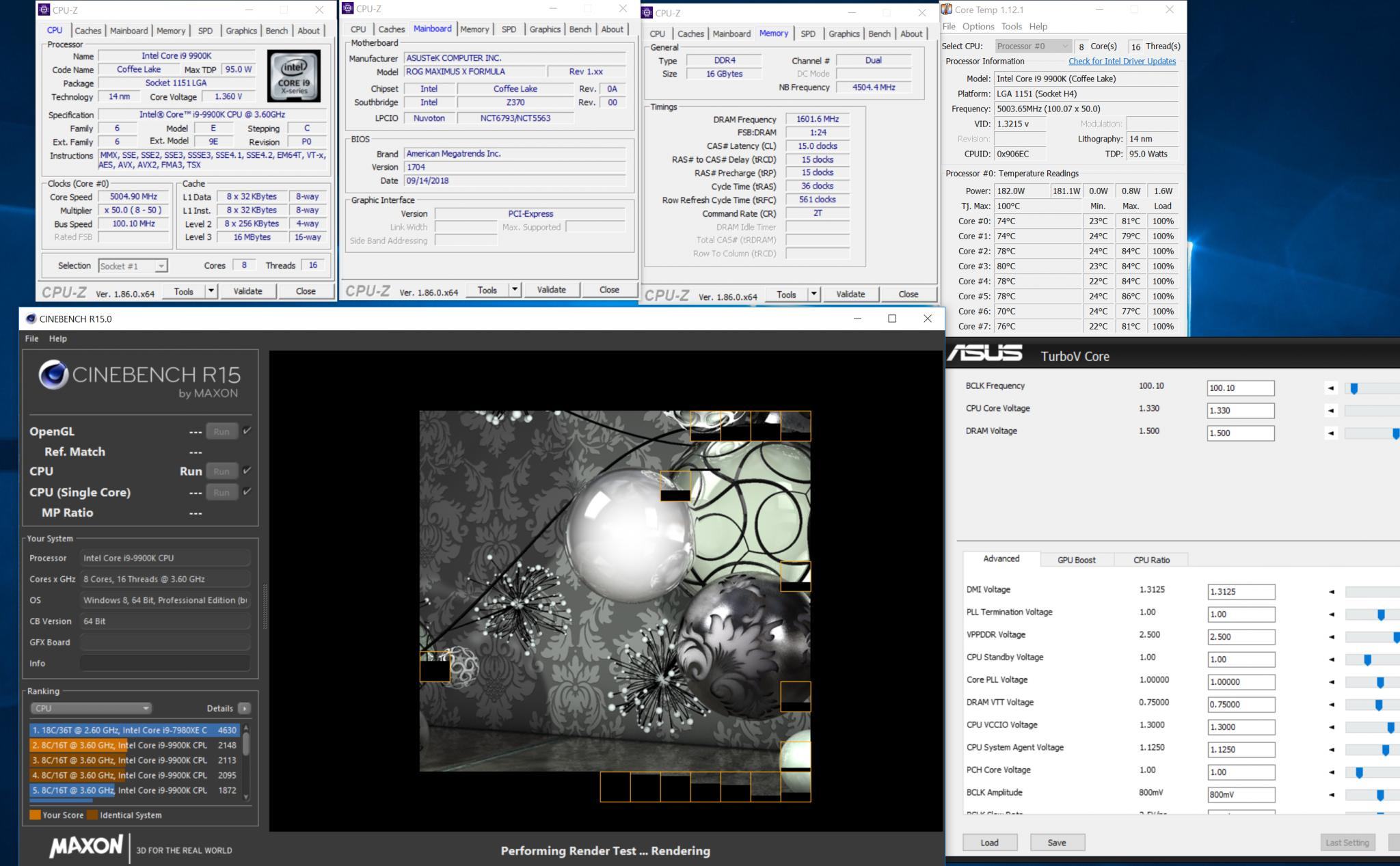
Task: Decrease DRAM Voltage with the left arrow
Action: click(1331, 433)
